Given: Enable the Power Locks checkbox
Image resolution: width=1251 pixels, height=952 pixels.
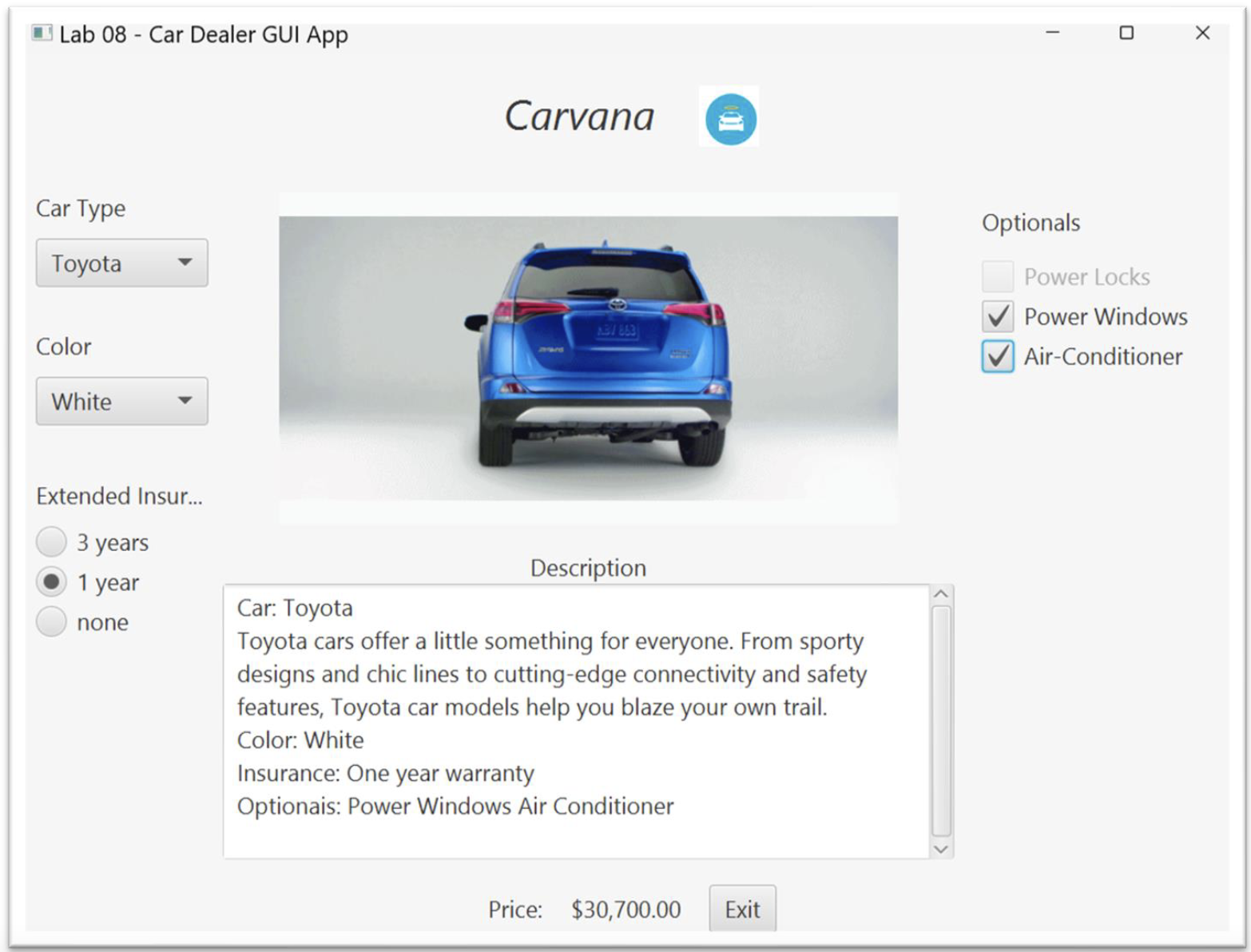Looking at the screenshot, I should pos(996,276).
